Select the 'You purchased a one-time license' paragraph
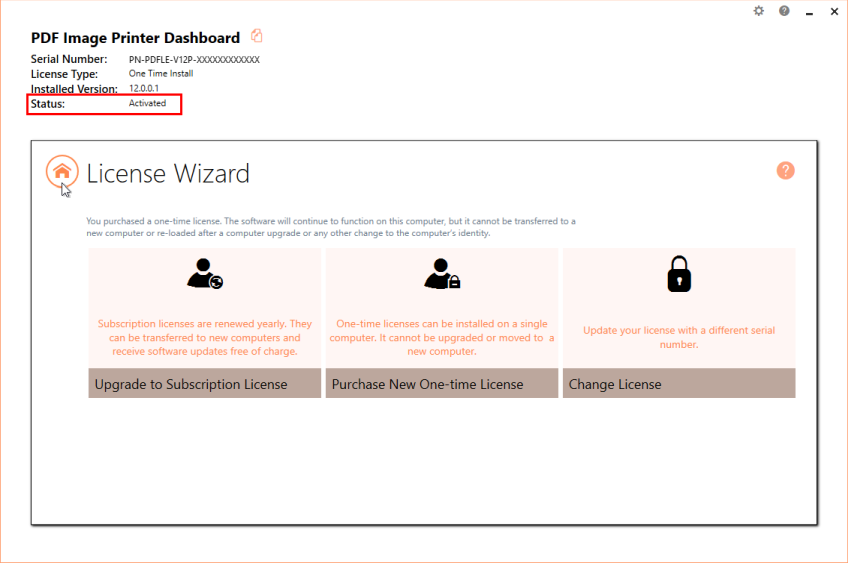This screenshot has width=848, height=563. [x=331, y=227]
